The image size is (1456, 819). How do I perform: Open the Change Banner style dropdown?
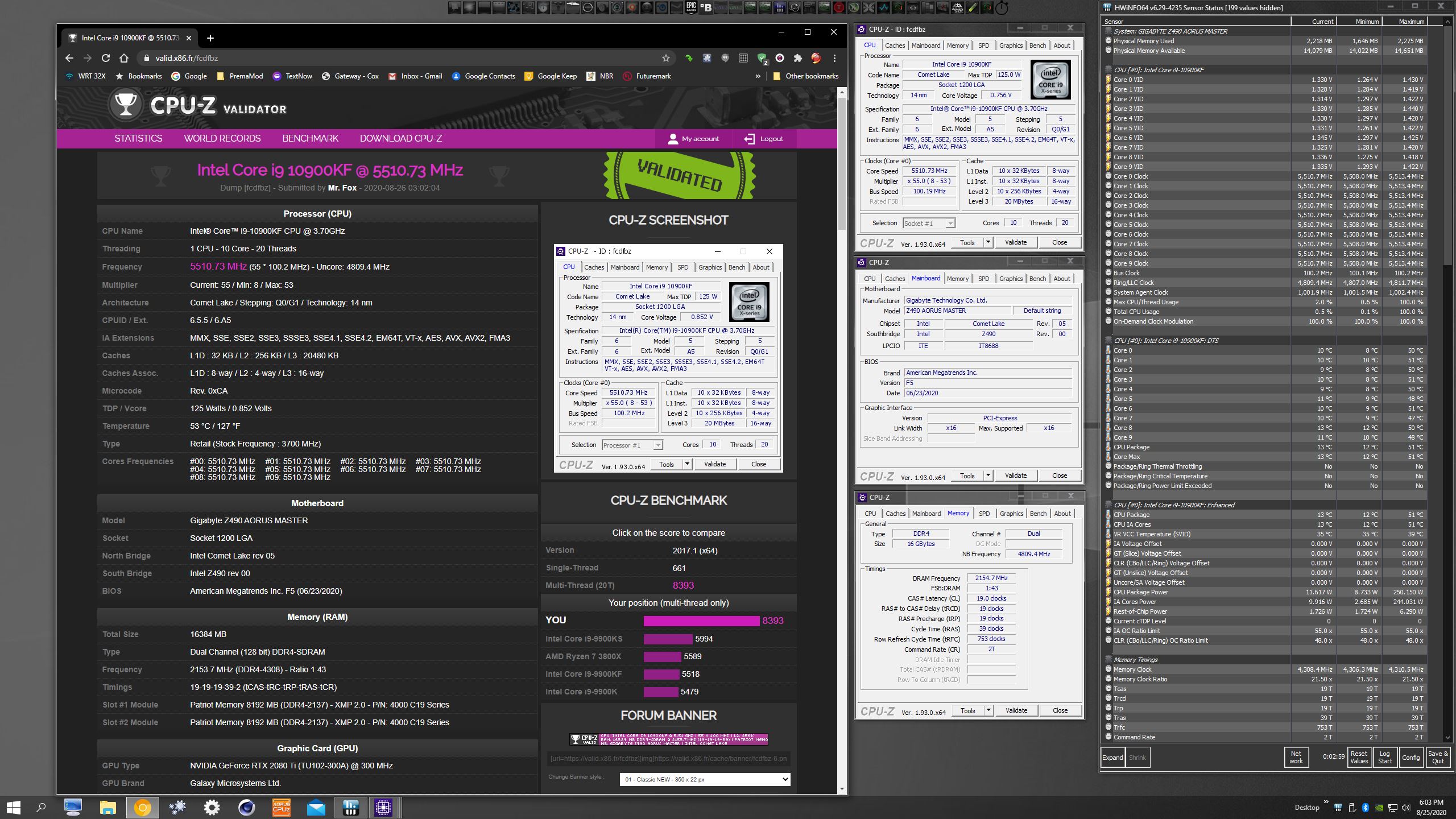[x=705, y=779]
